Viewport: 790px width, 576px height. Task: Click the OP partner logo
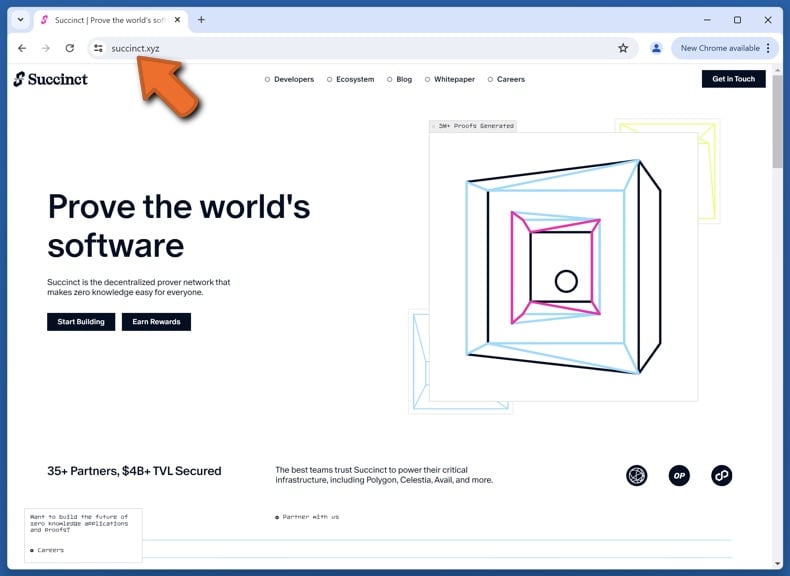pyautogui.click(x=679, y=476)
